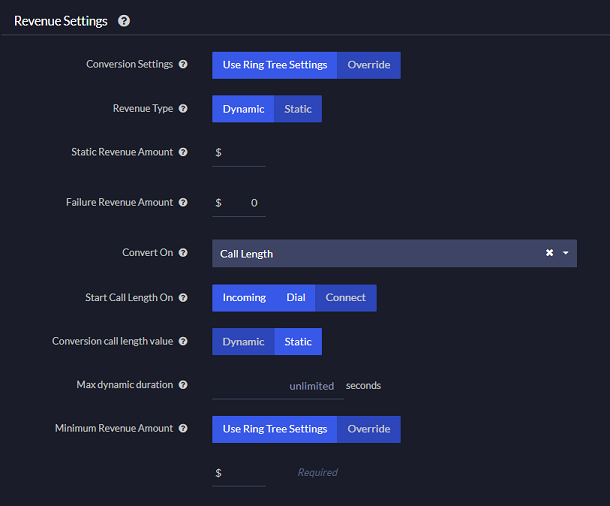The image size is (610, 506).
Task: Choose Override for Conversion Settings
Action: [x=369, y=65]
